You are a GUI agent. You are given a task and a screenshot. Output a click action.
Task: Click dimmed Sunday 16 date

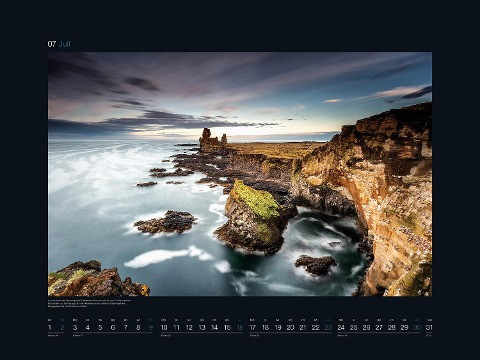(x=240, y=327)
